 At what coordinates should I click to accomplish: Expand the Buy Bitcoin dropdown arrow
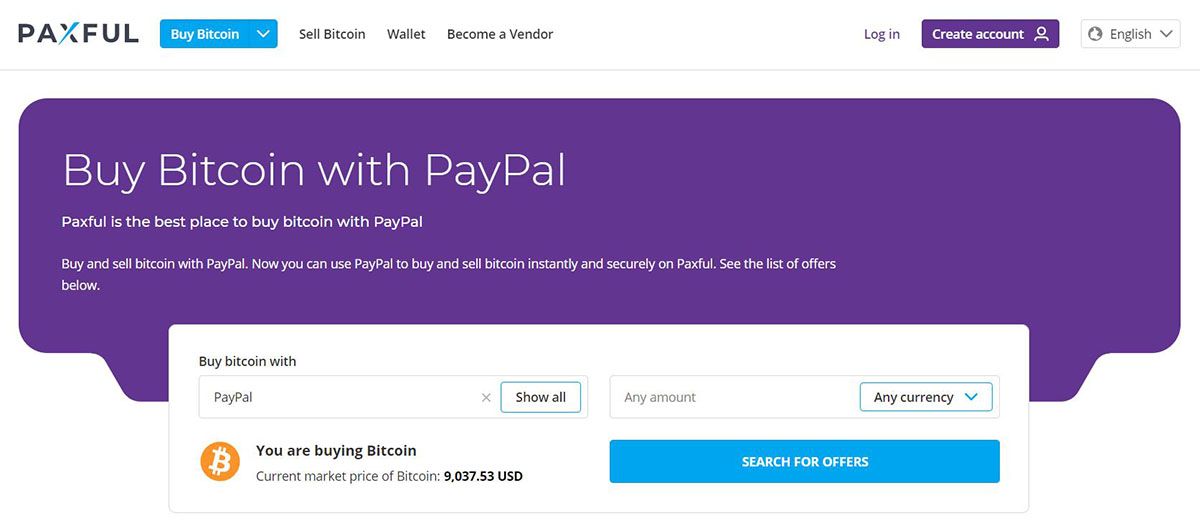click(x=264, y=34)
